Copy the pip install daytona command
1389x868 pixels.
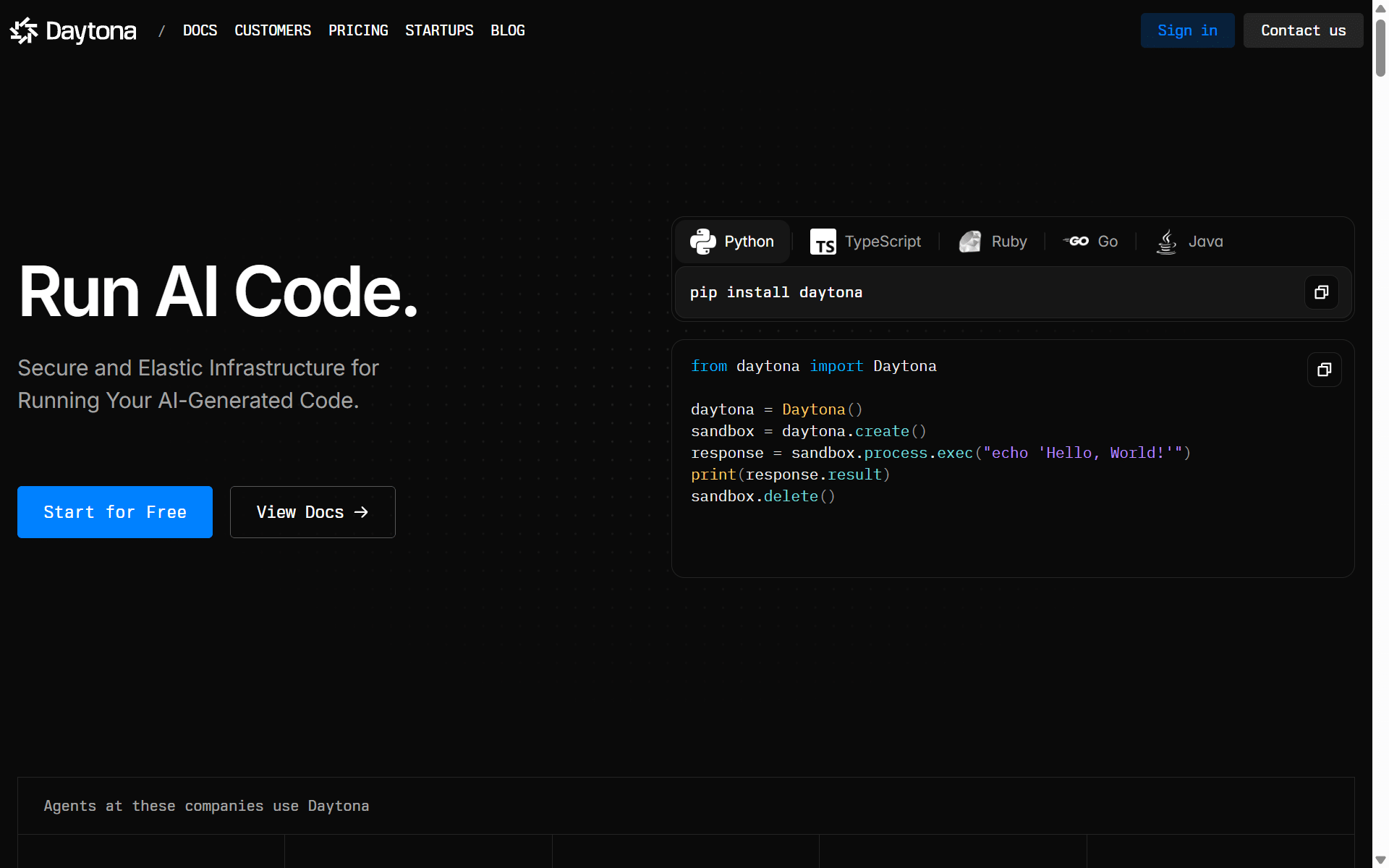[x=1322, y=292]
